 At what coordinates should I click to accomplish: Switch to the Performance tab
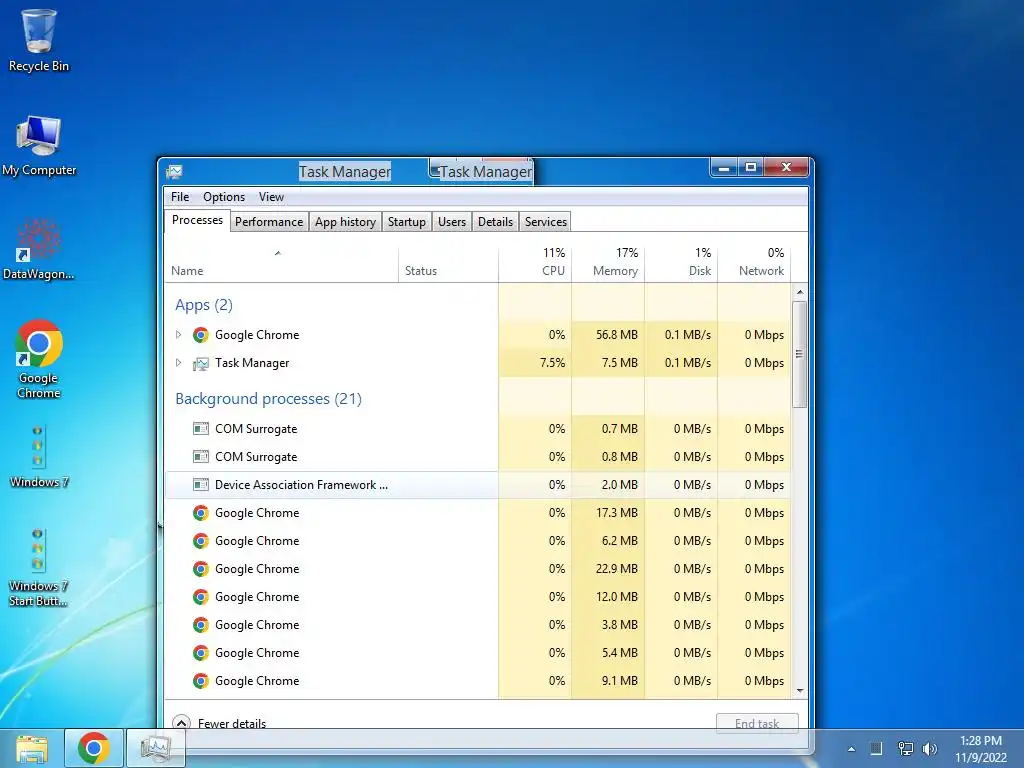(x=269, y=221)
